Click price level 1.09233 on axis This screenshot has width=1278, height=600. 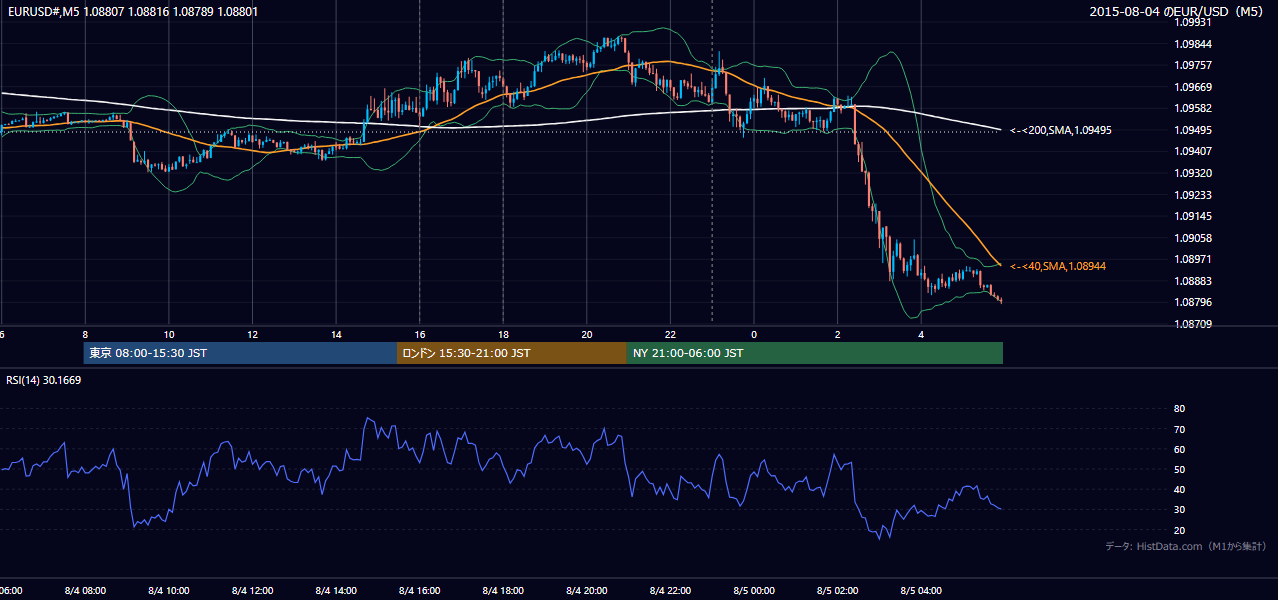[1194, 195]
